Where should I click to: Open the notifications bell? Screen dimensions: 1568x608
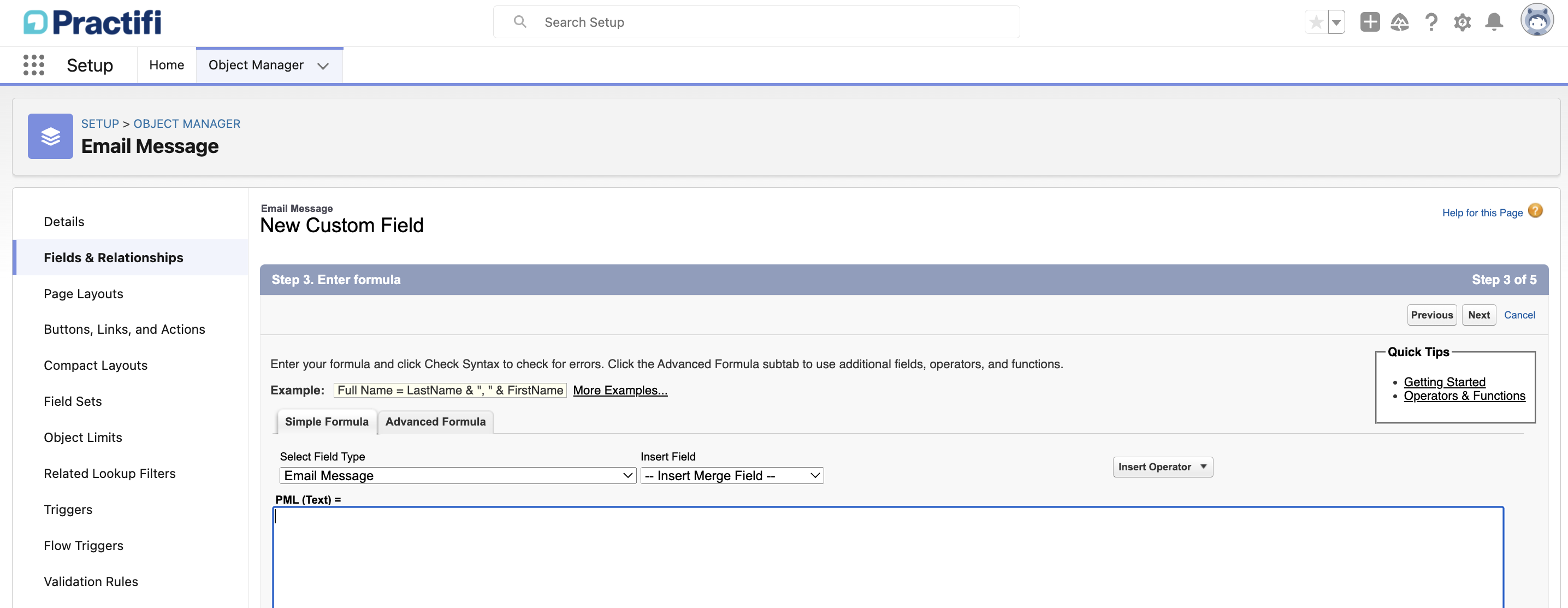click(x=1494, y=22)
